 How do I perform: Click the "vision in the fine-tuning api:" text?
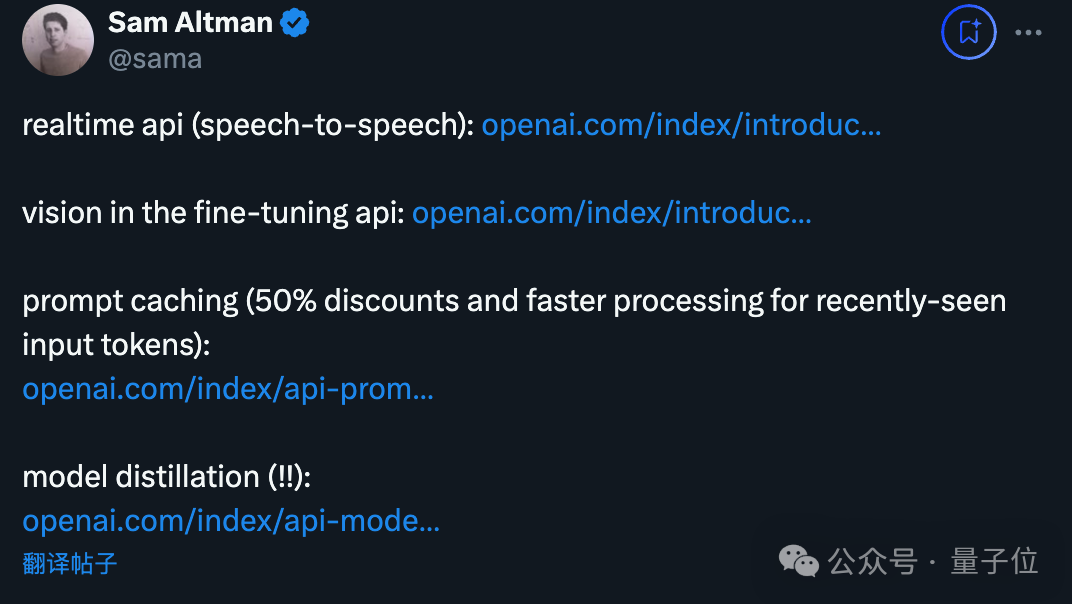213,213
